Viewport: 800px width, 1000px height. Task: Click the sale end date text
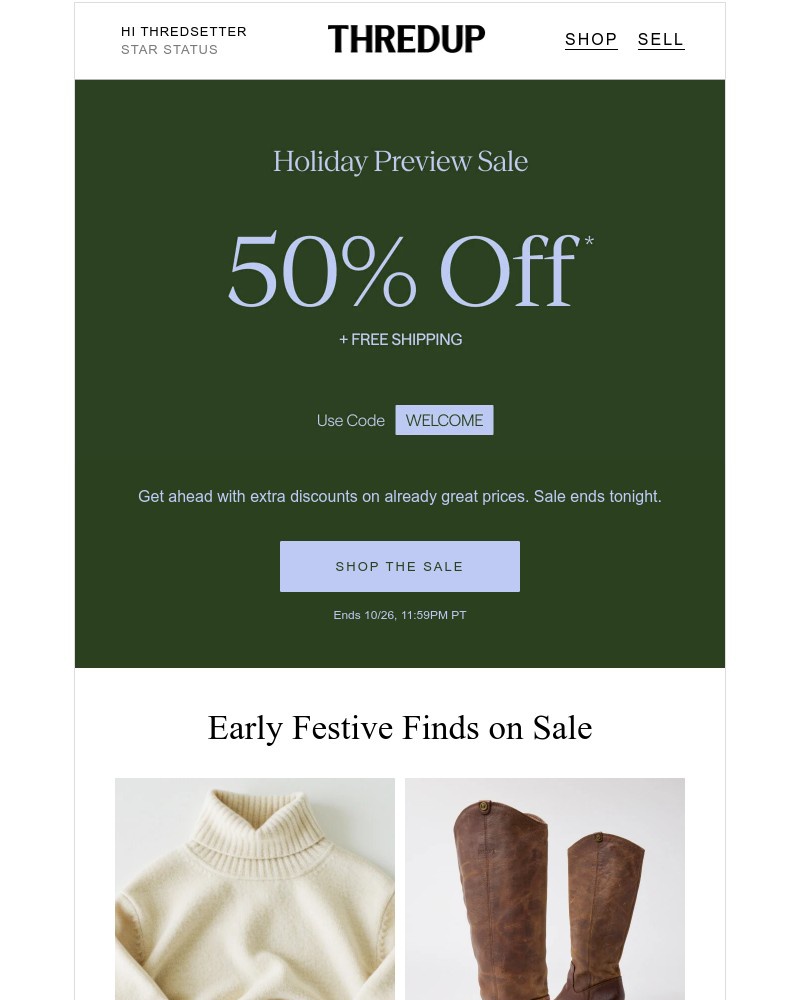tap(400, 614)
